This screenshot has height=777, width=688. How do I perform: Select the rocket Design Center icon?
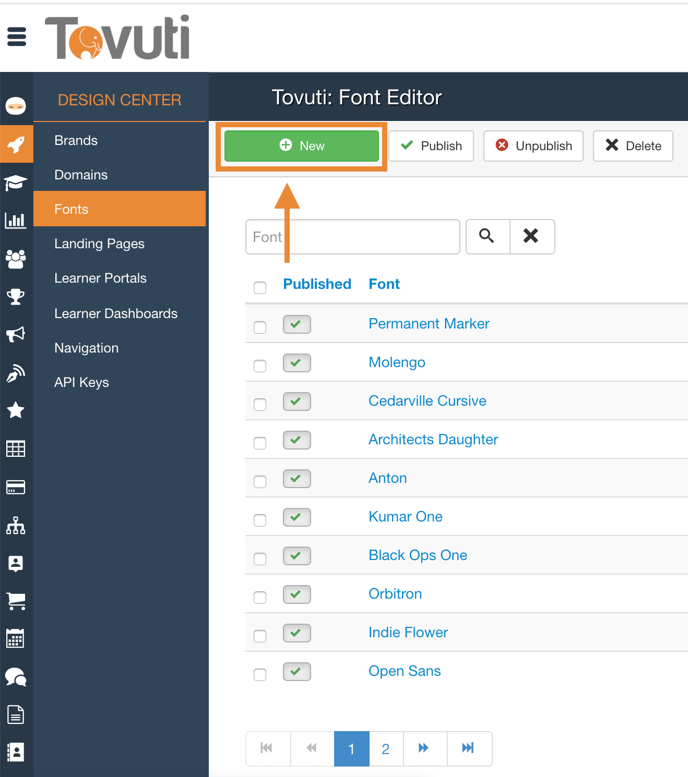click(x=16, y=144)
